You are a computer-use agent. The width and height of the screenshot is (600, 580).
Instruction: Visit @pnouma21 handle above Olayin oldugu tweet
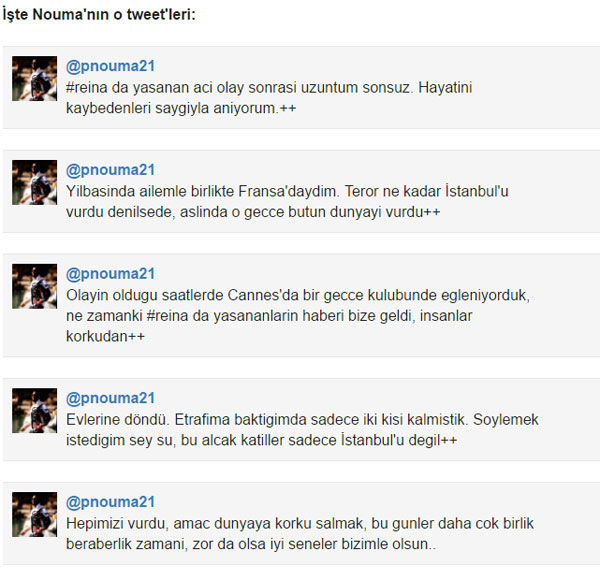(x=110, y=274)
